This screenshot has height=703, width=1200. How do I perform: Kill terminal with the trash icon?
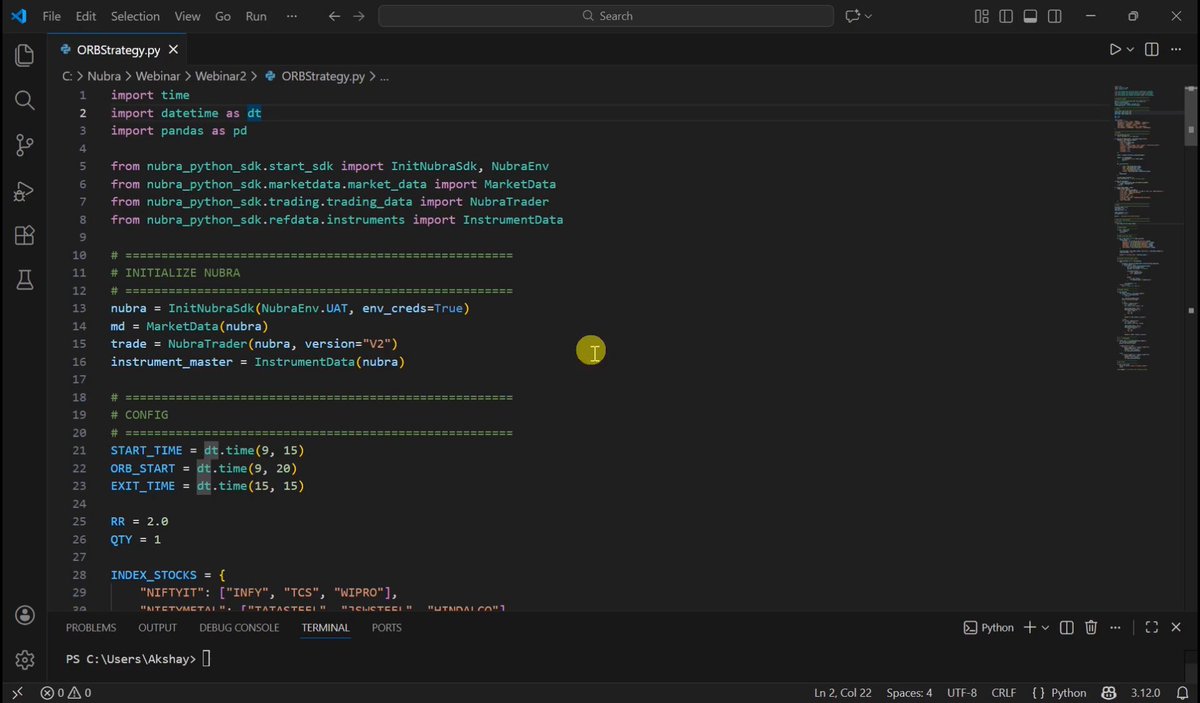click(1091, 627)
